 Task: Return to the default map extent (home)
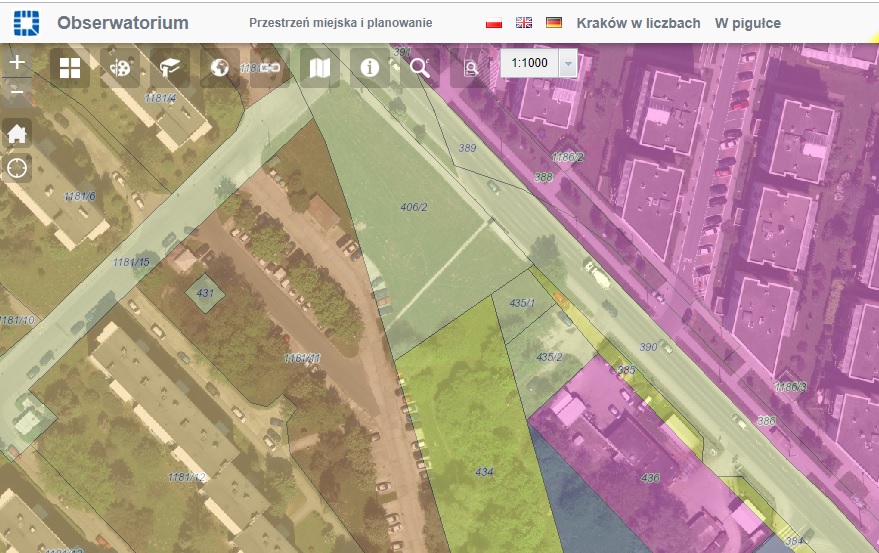click(17, 133)
